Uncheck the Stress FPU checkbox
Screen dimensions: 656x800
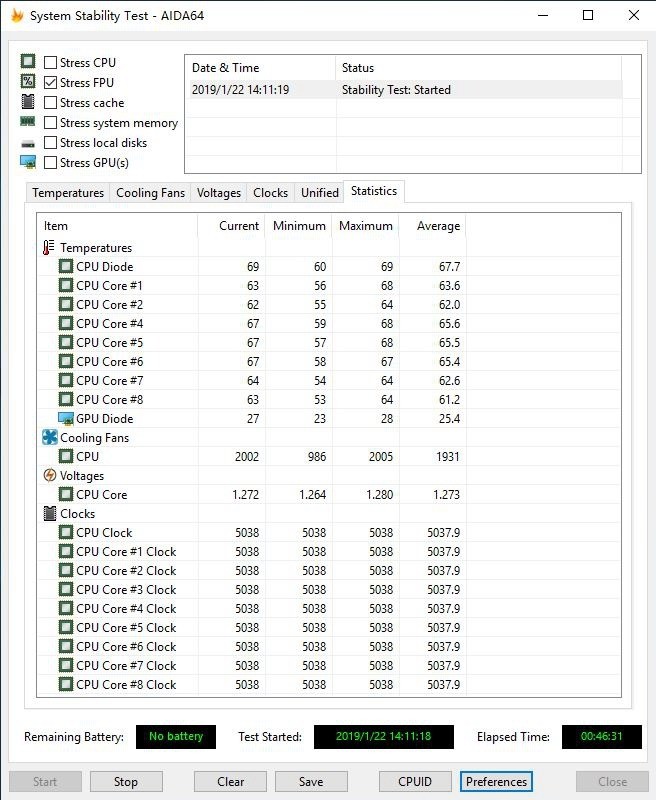pos(51,82)
